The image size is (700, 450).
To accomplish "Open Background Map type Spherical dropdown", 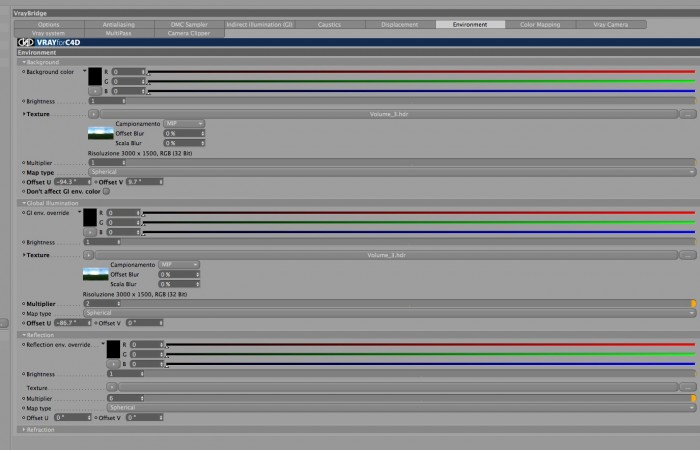I will (x=392, y=172).
